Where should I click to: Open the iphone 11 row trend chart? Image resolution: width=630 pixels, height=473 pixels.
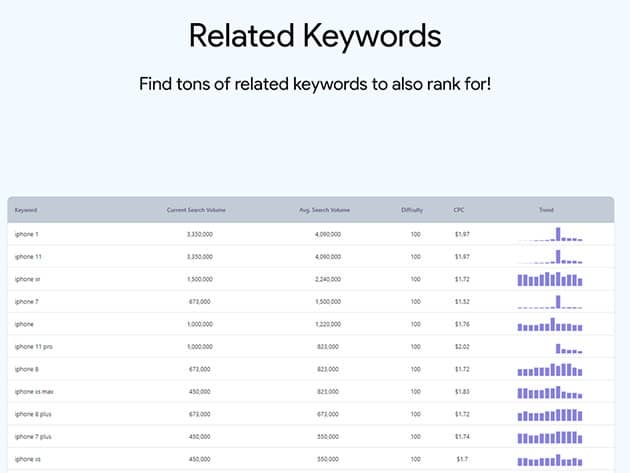coord(550,257)
